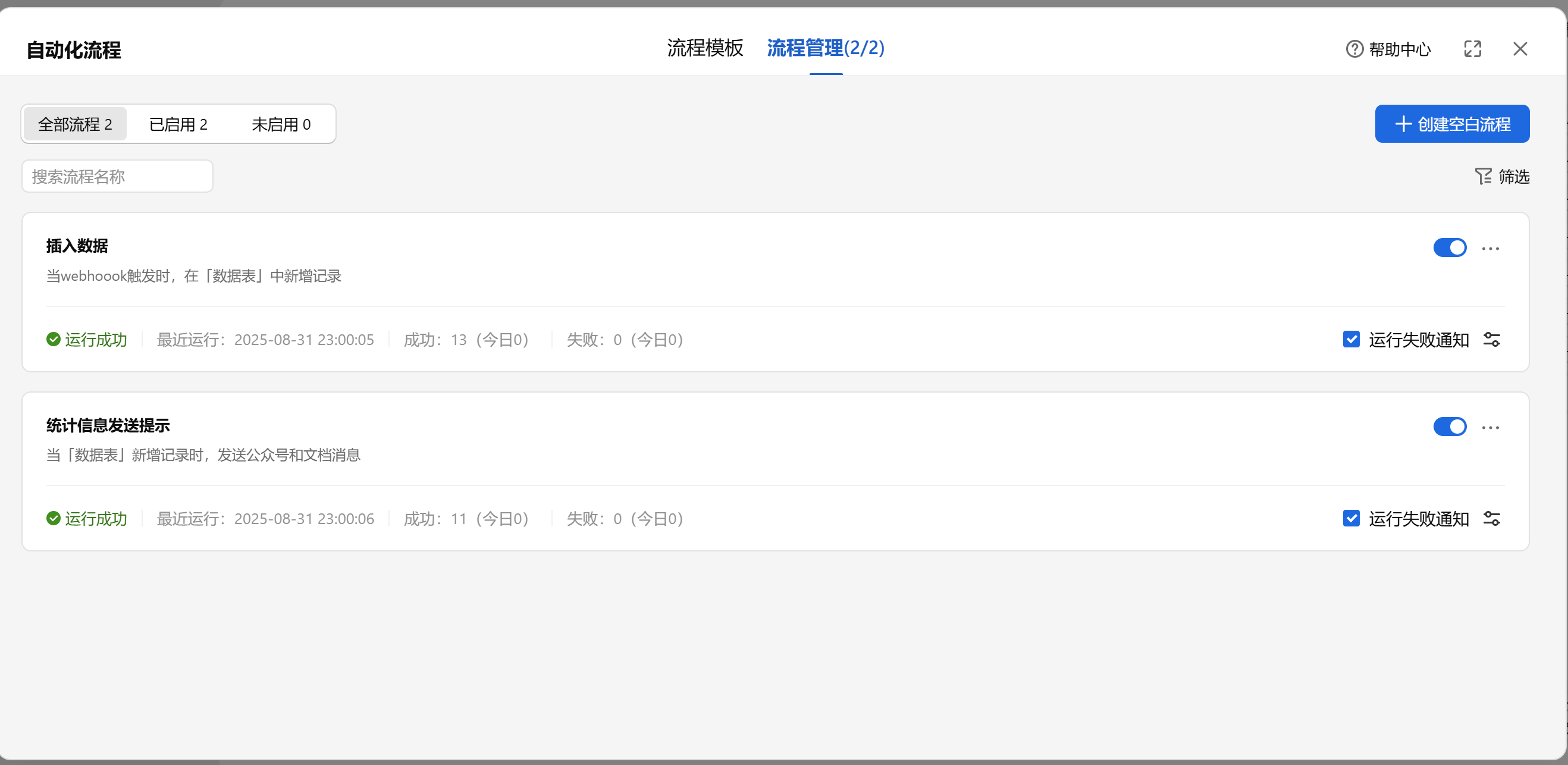Open more options menu for 统计信息发送提示
The width and height of the screenshot is (1568, 765).
pyautogui.click(x=1491, y=427)
